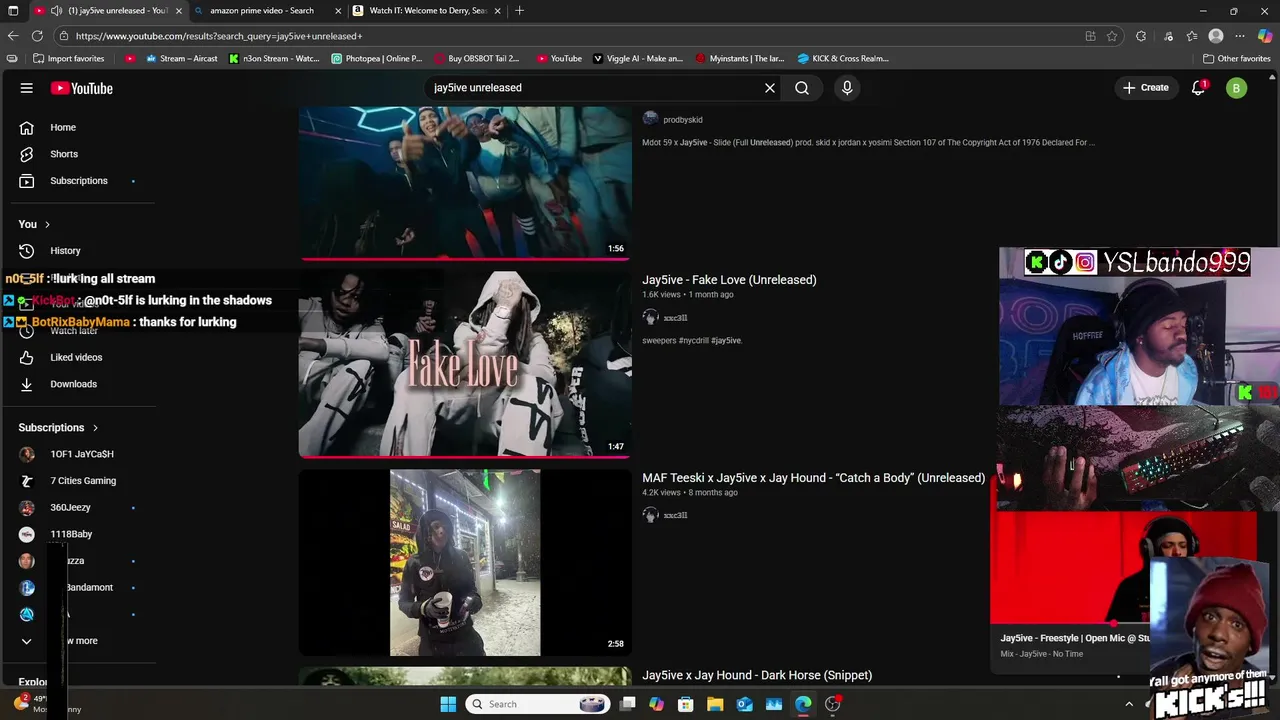Open Copilot icon in browser toolbar

click(x=1265, y=36)
